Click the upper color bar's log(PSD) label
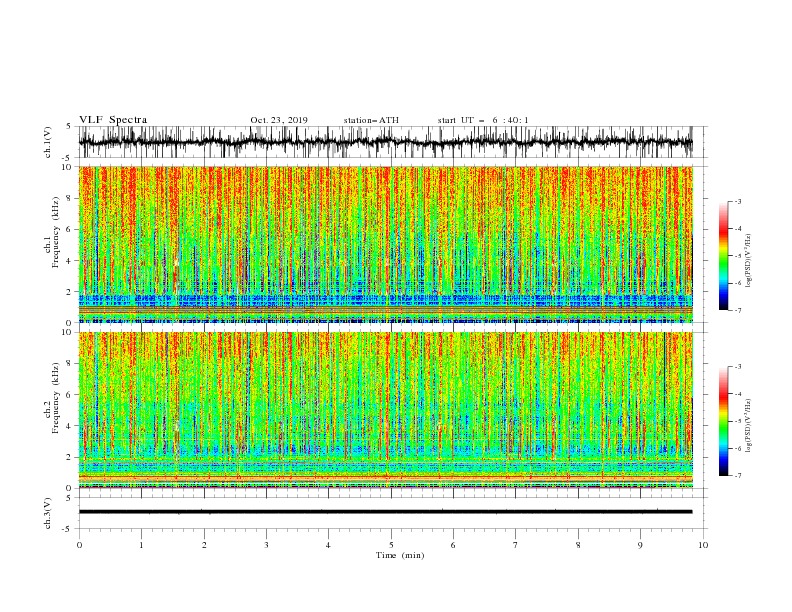792x612 pixels. [749, 261]
